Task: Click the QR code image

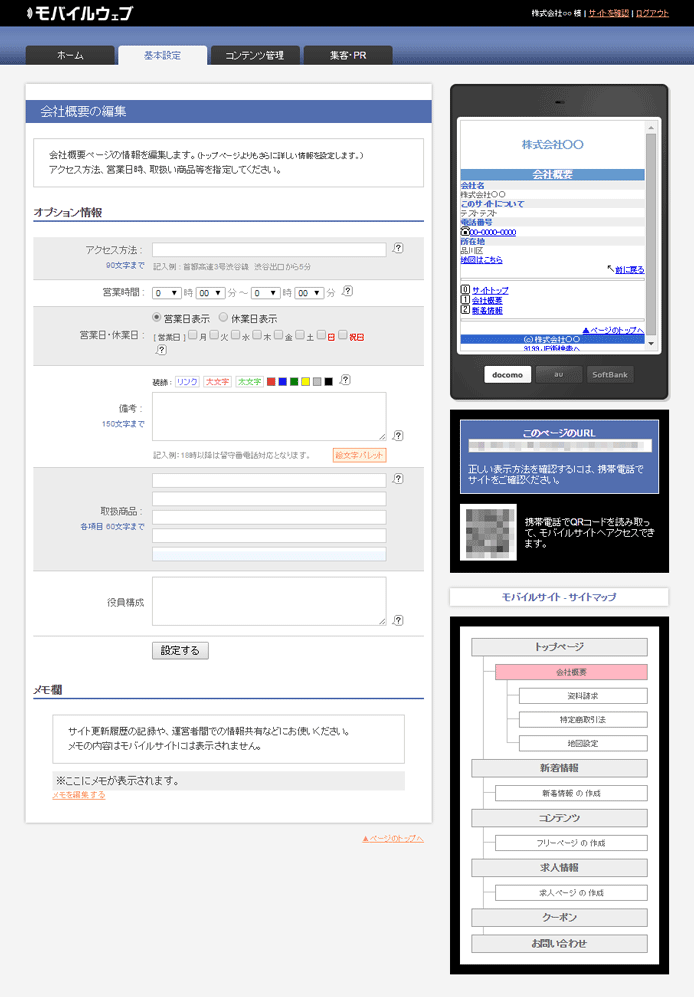Action: [489, 532]
